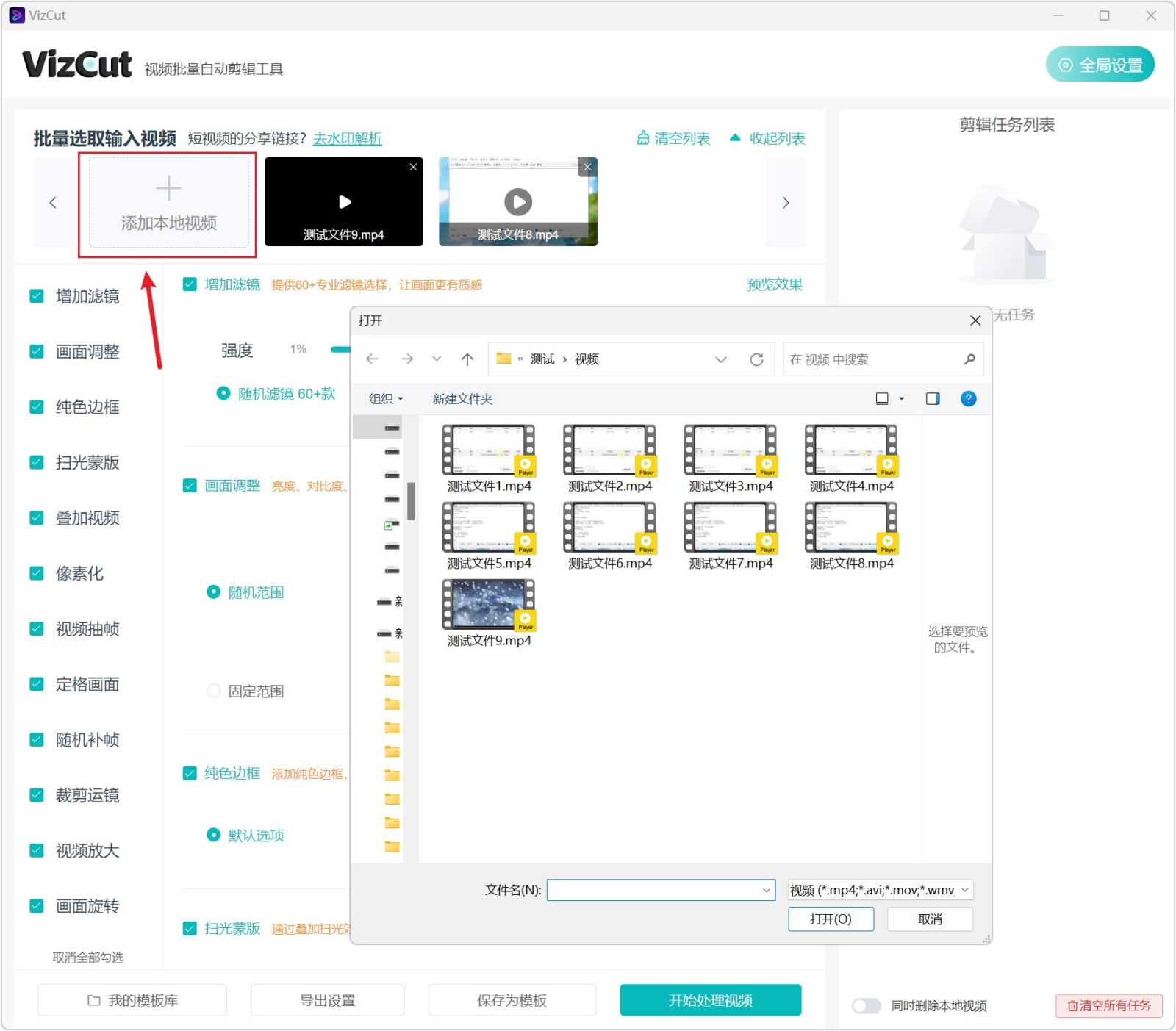Select file 测试文件9.mp4 in the dialog
Image resolution: width=1176 pixels, height=1031 pixels.
[x=489, y=613]
